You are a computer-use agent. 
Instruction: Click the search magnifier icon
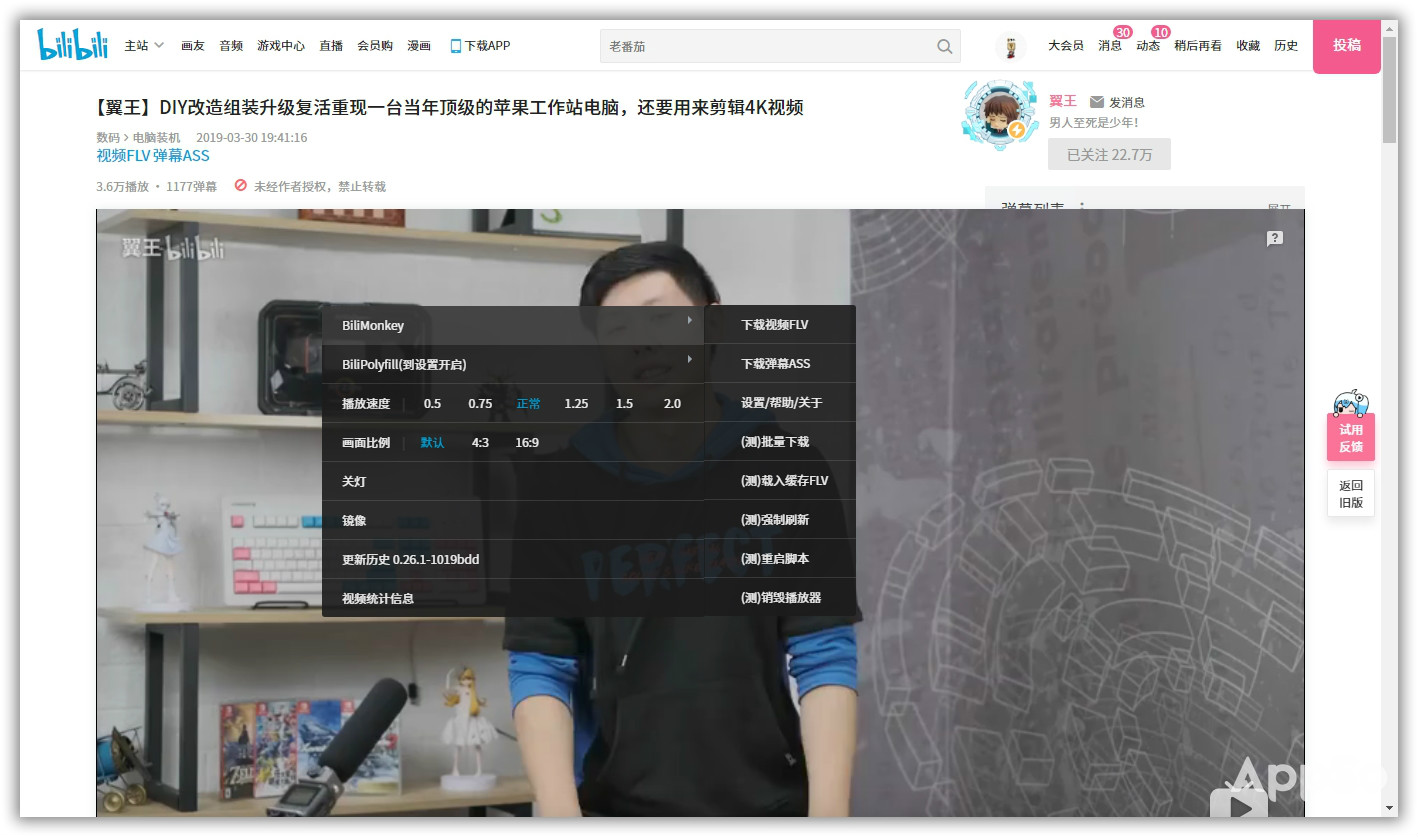tap(943, 46)
